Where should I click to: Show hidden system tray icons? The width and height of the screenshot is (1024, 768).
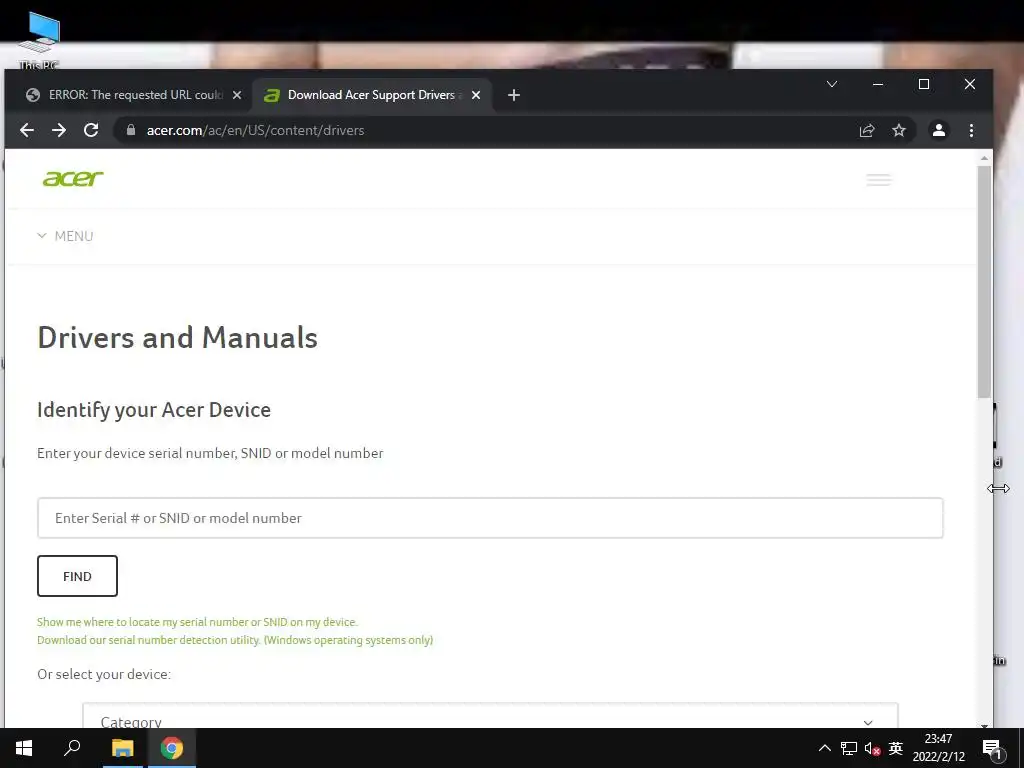pos(825,748)
